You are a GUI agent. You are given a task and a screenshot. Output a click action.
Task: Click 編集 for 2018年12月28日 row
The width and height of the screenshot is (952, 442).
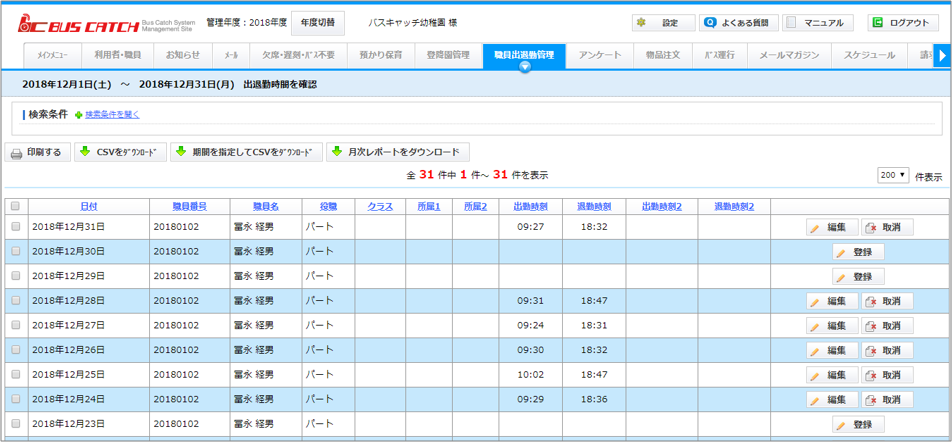[832, 301]
